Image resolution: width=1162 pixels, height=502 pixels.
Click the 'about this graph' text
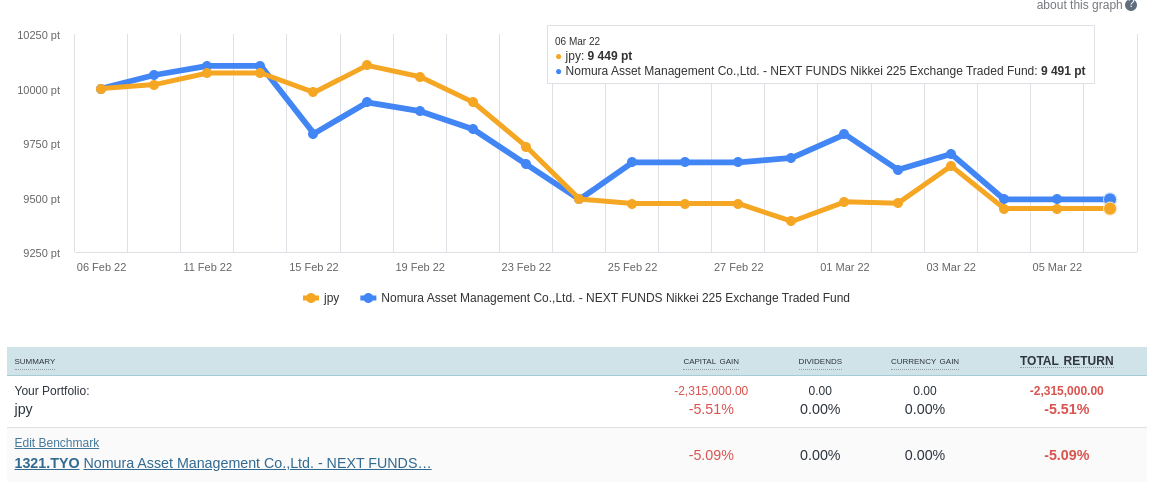[x=1079, y=5]
